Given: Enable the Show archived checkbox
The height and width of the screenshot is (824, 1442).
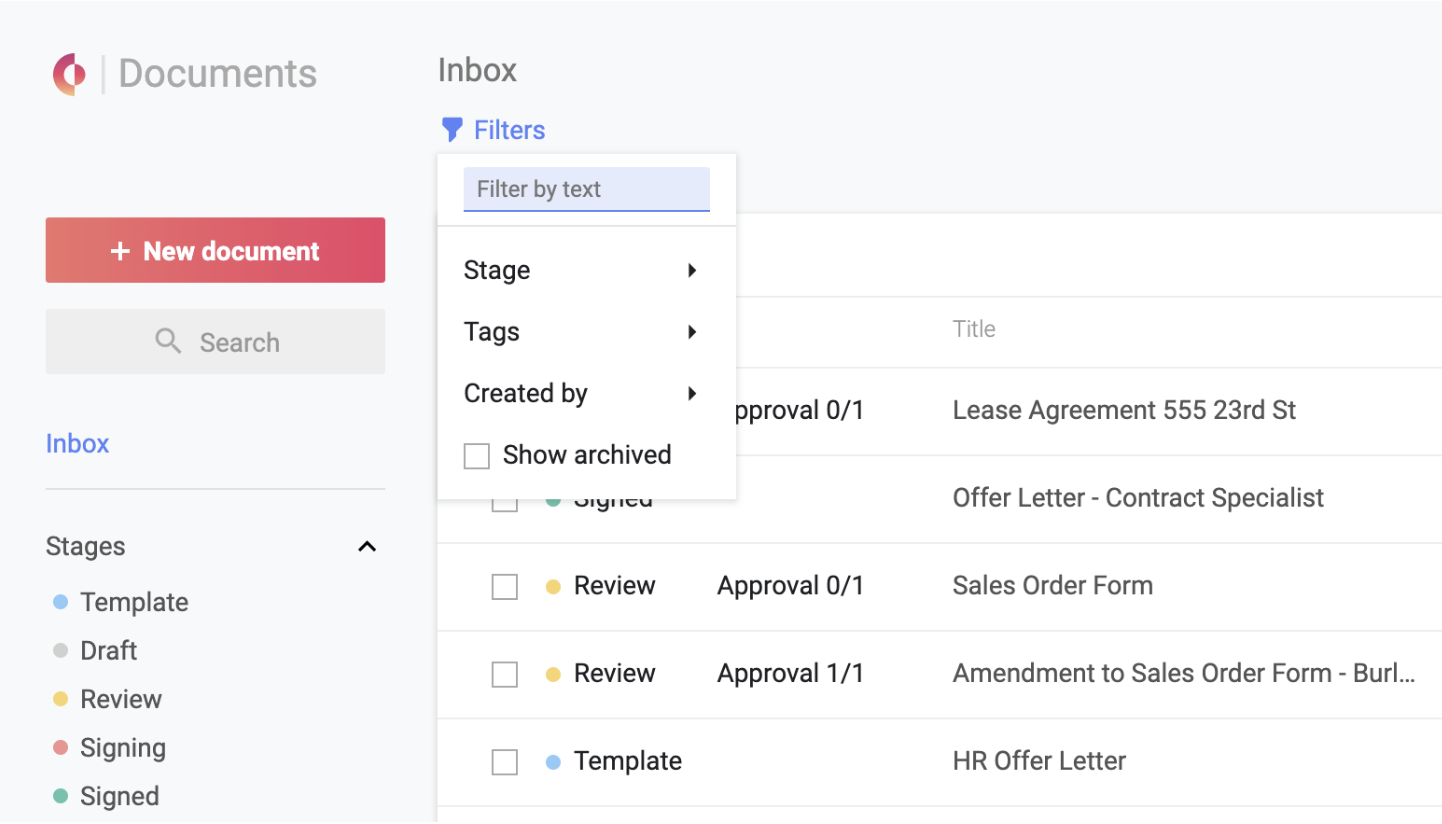Looking at the screenshot, I should 477,456.
